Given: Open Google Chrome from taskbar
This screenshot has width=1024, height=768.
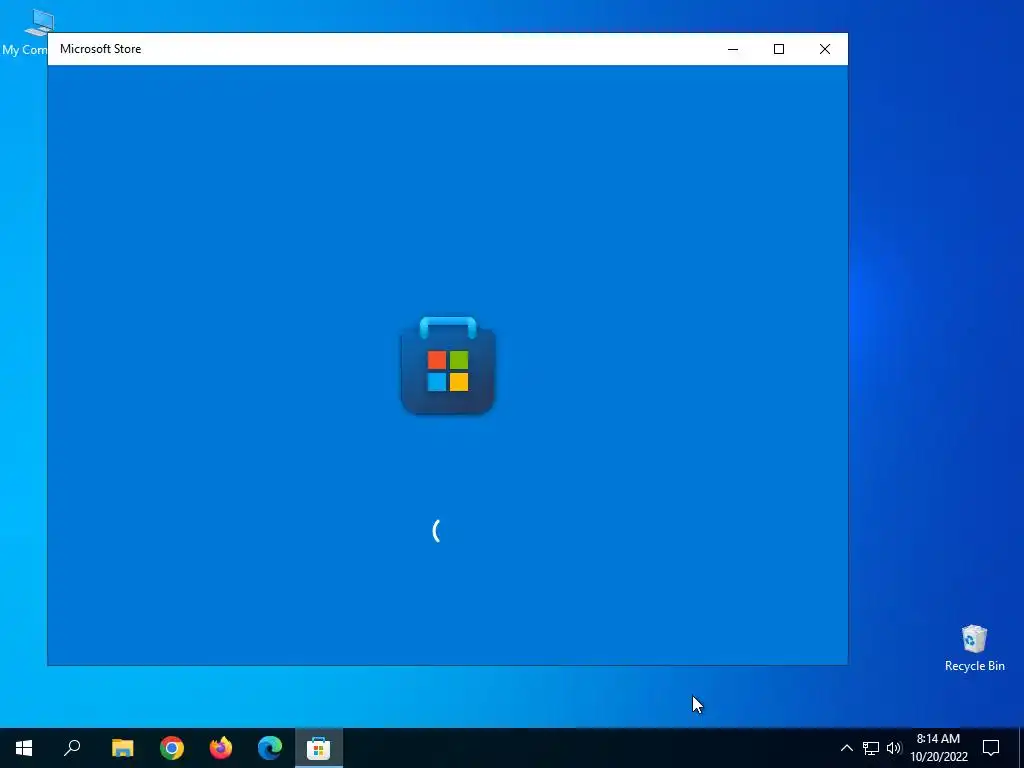Looking at the screenshot, I should tap(172, 748).
